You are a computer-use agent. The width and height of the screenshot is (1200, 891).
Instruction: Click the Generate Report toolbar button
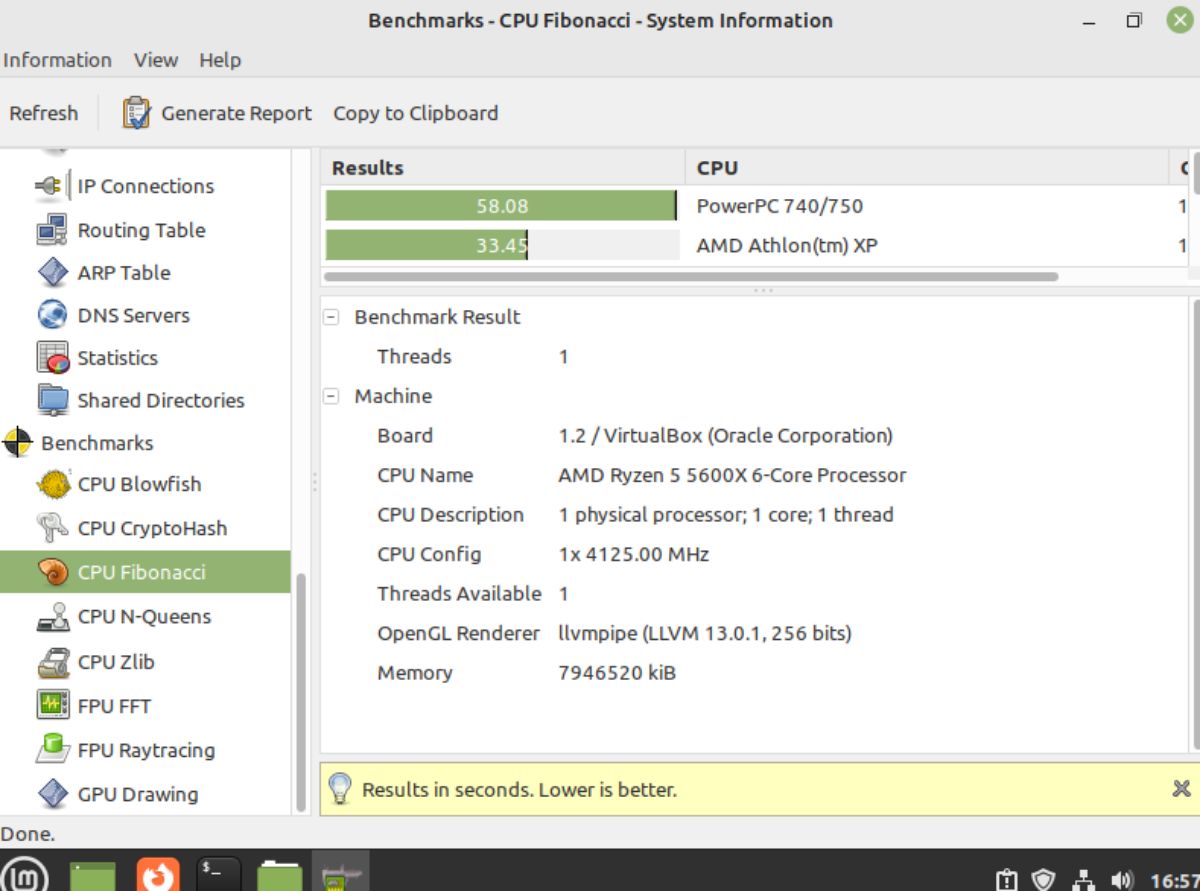point(235,113)
